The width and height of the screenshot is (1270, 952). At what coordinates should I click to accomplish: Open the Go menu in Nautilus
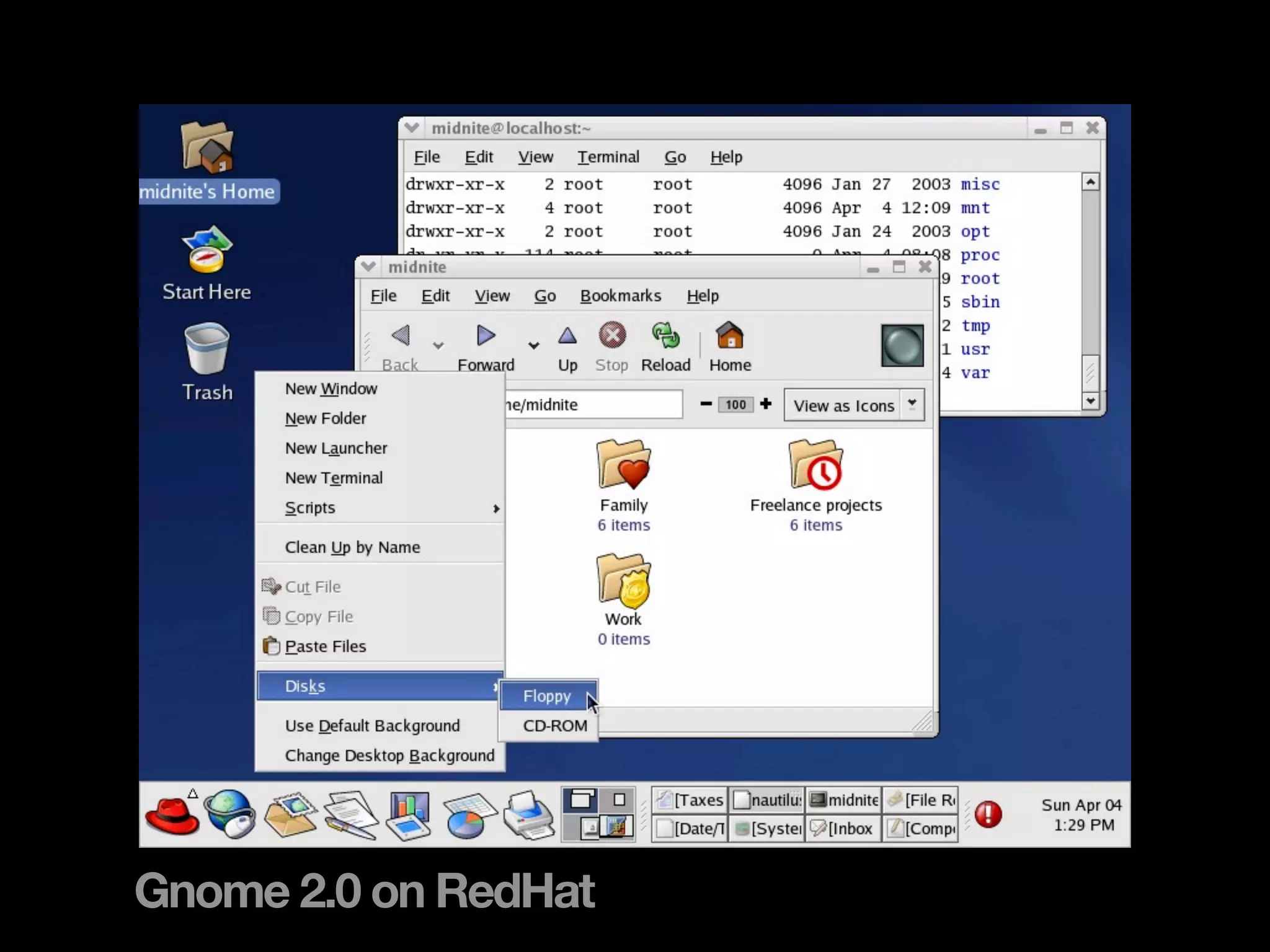(x=545, y=296)
